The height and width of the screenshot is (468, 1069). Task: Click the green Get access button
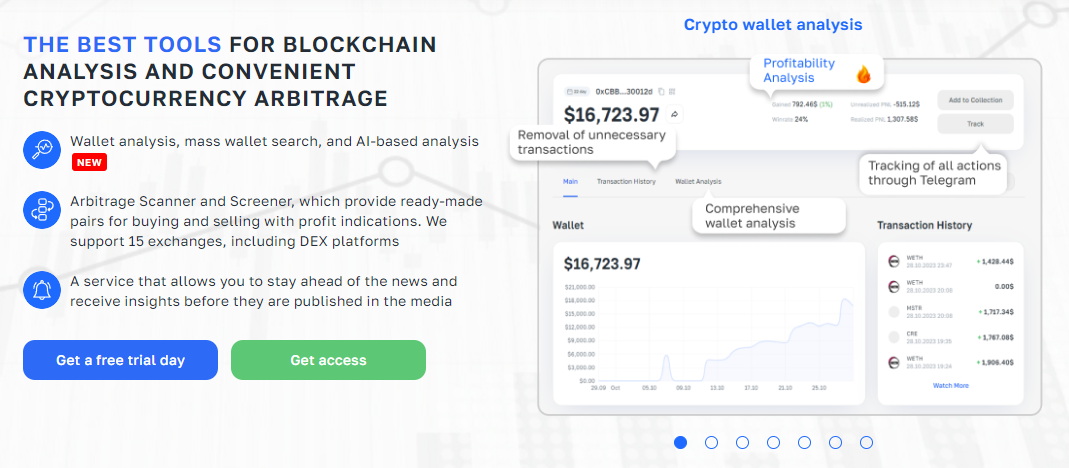[329, 360]
